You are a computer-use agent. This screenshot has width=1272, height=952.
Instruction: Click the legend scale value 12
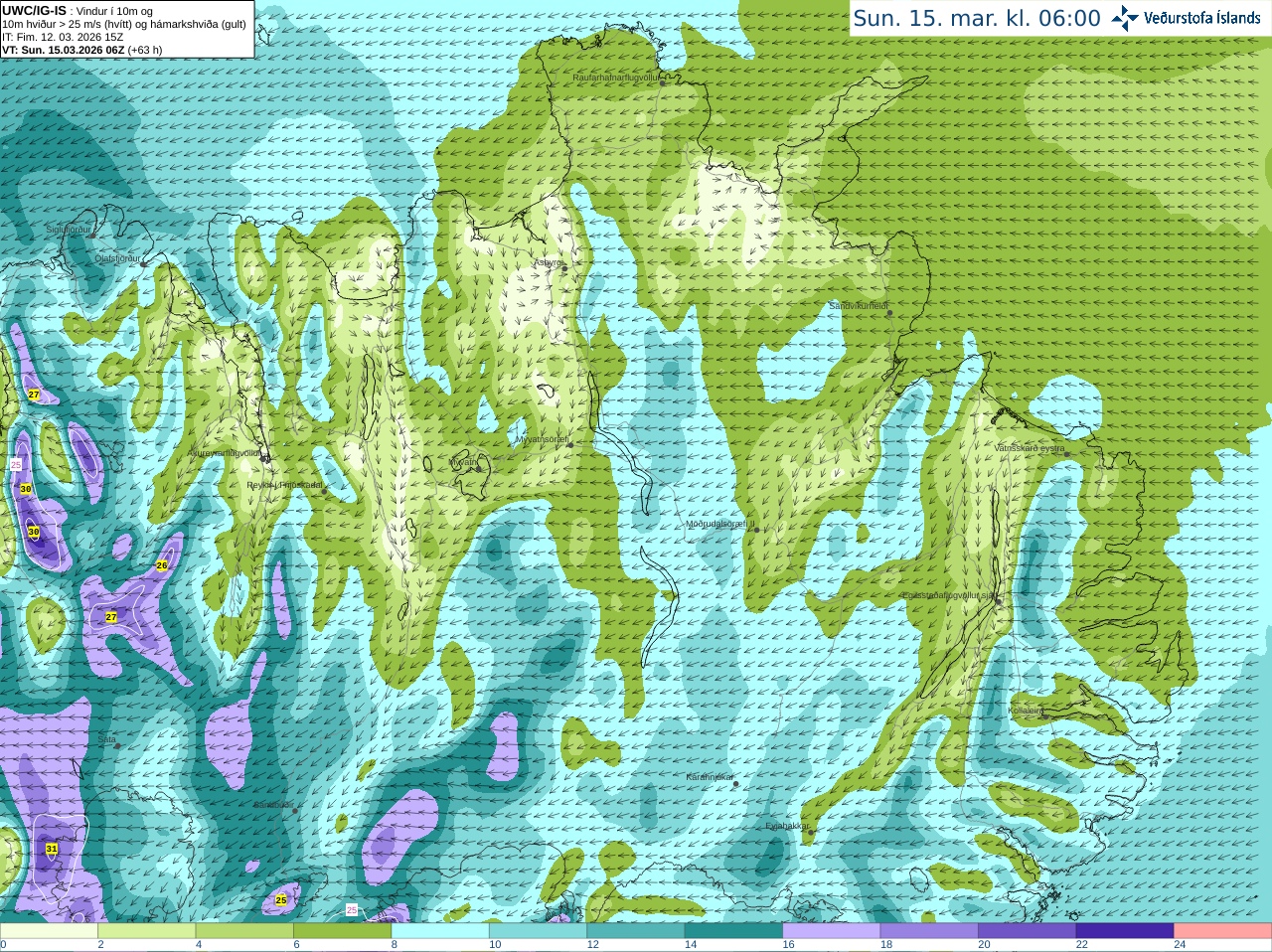592,945
